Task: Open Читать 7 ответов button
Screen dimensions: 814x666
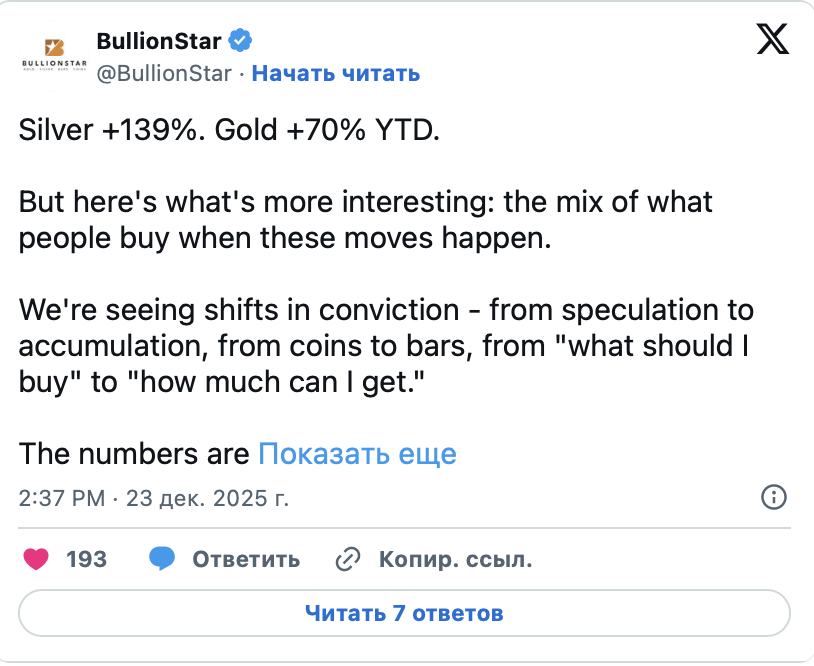Action: click(403, 613)
